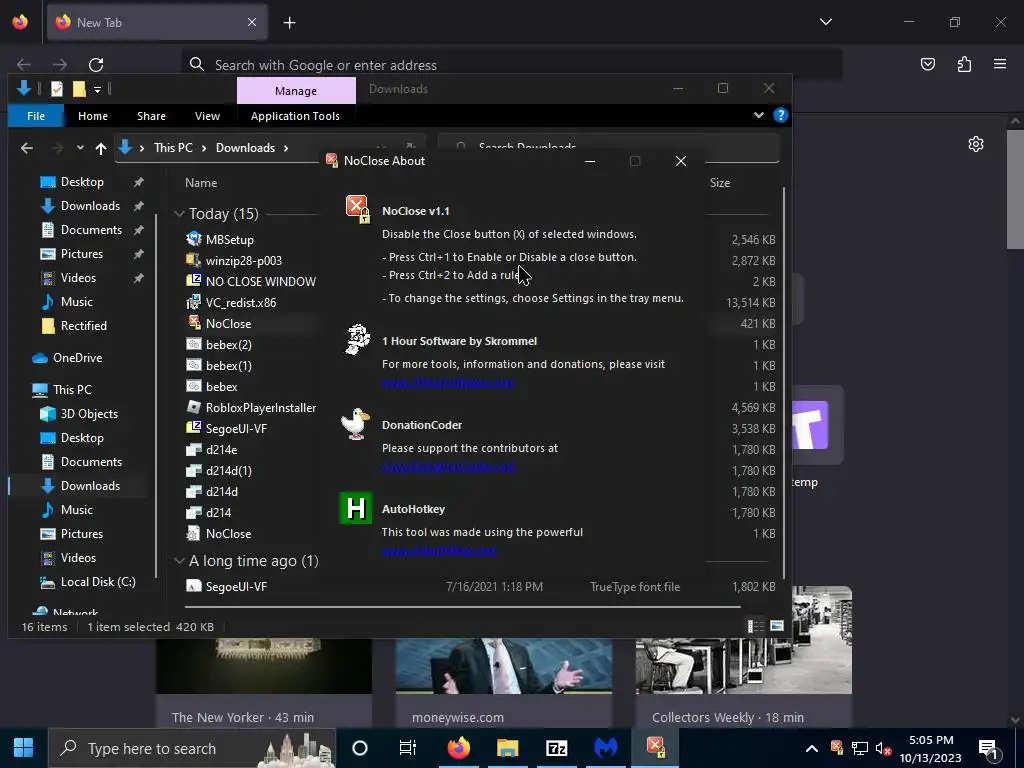Viewport: 1024px width, 768px height.
Task: Collapse the Today (15) group
Action: click(179, 214)
